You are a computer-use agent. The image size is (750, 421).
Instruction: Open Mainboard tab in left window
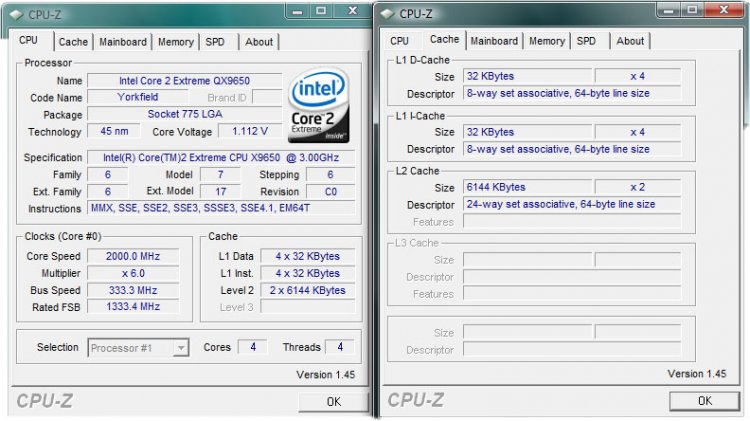(x=123, y=42)
